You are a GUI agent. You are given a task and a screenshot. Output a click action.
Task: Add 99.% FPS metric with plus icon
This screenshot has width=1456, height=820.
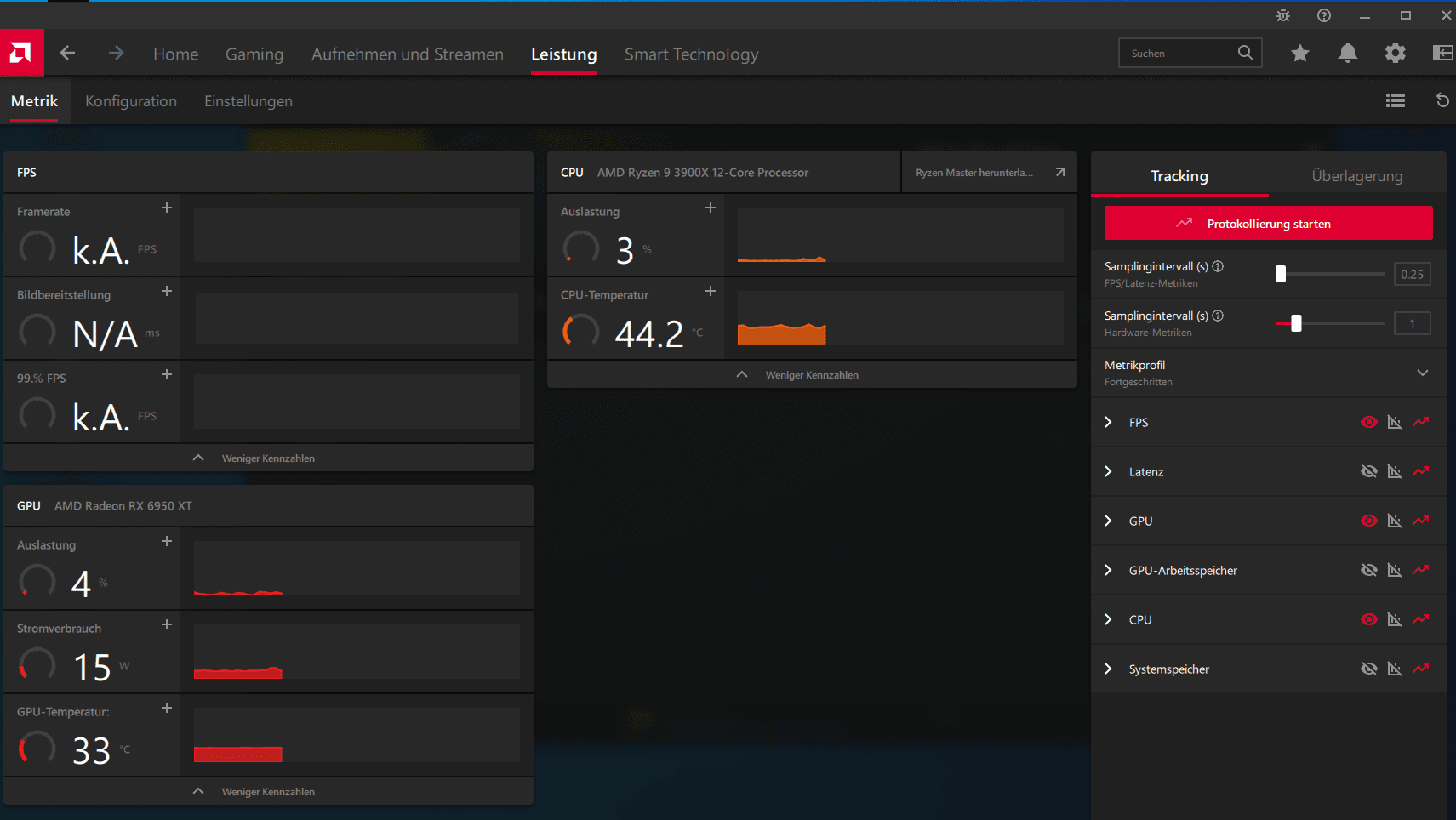(x=167, y=374)
